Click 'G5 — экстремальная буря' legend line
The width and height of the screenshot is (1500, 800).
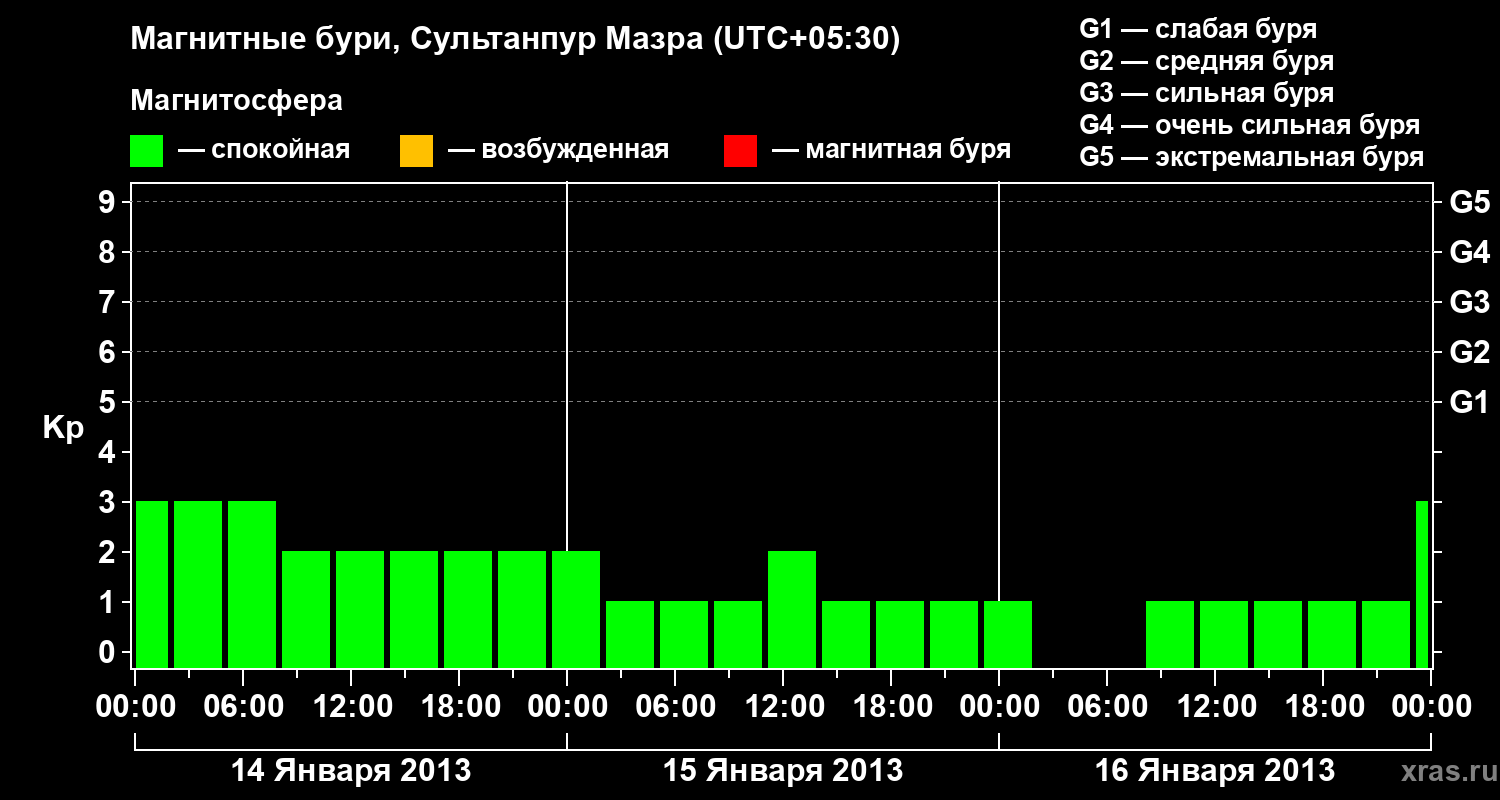[x=1252, y=158]
